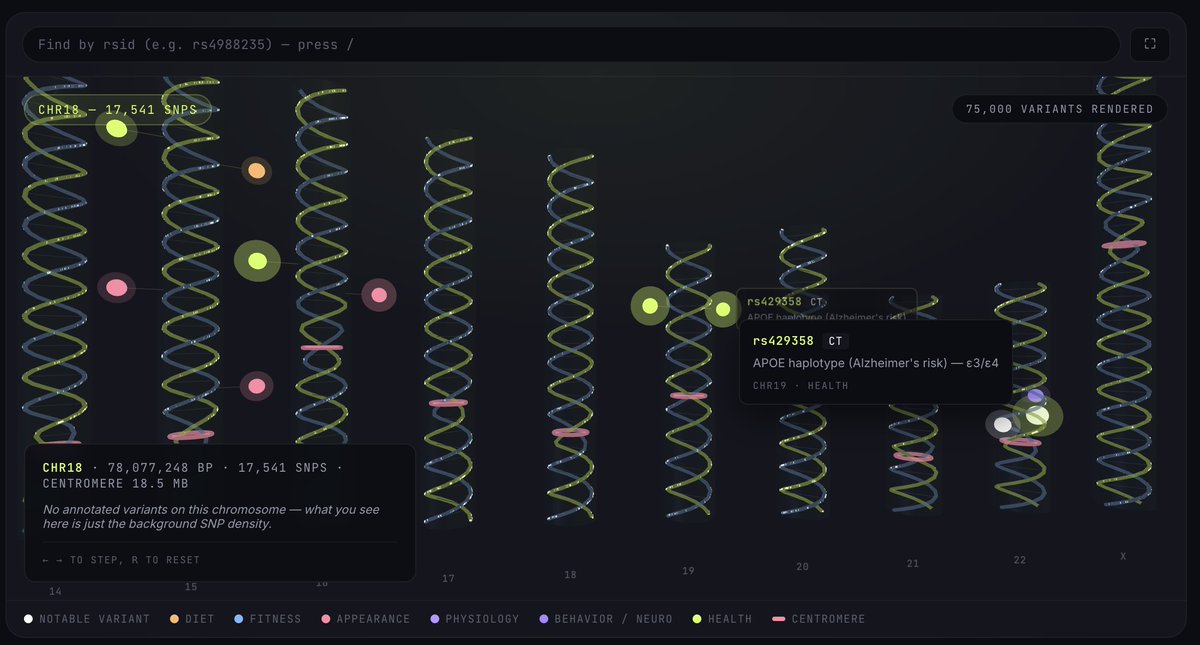Click the fullscreen icon beside the search bar
The image size is (1200, 645).
1149,44
